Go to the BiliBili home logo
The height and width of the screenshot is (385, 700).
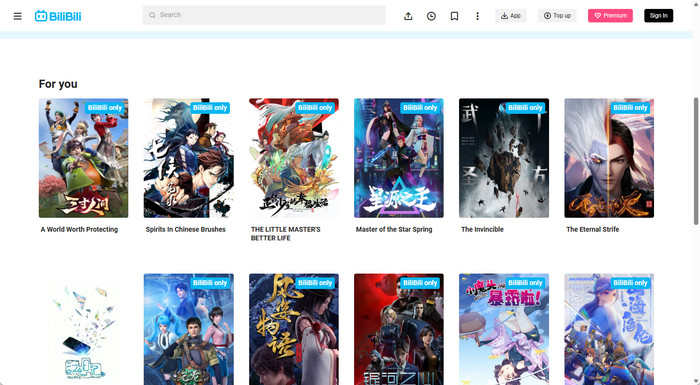click(x=58, y=16)
